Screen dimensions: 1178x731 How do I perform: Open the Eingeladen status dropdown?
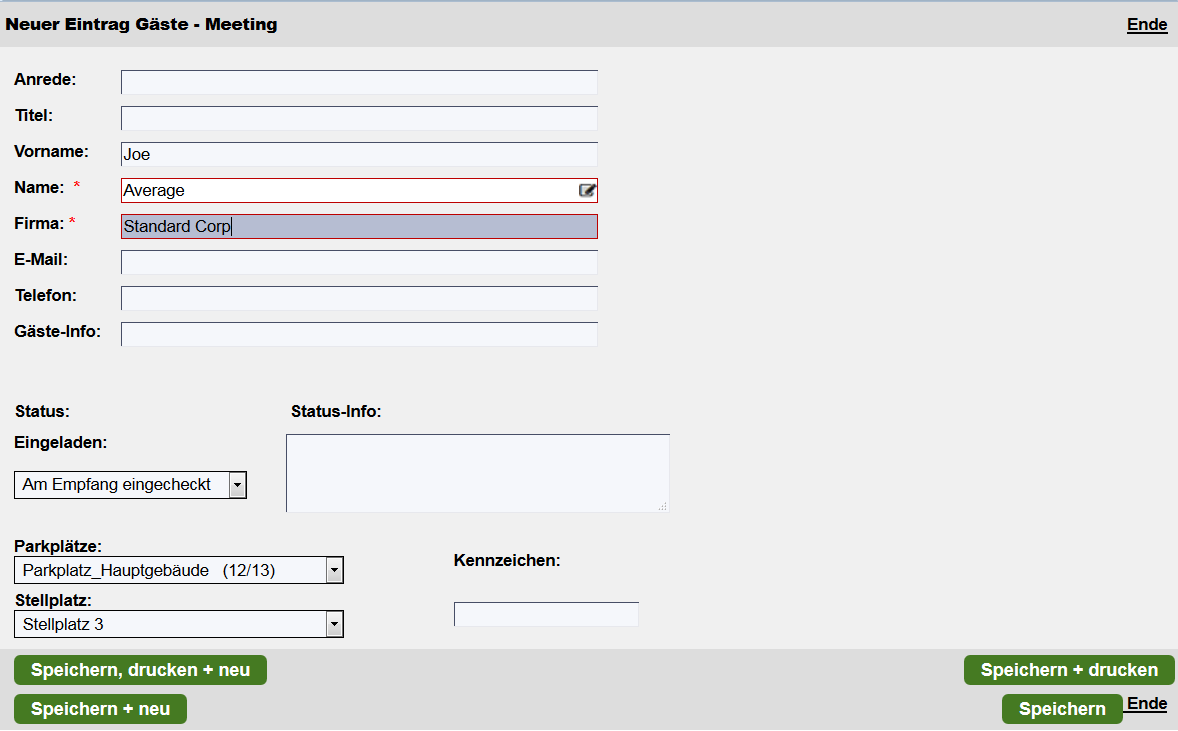(130, 485)
